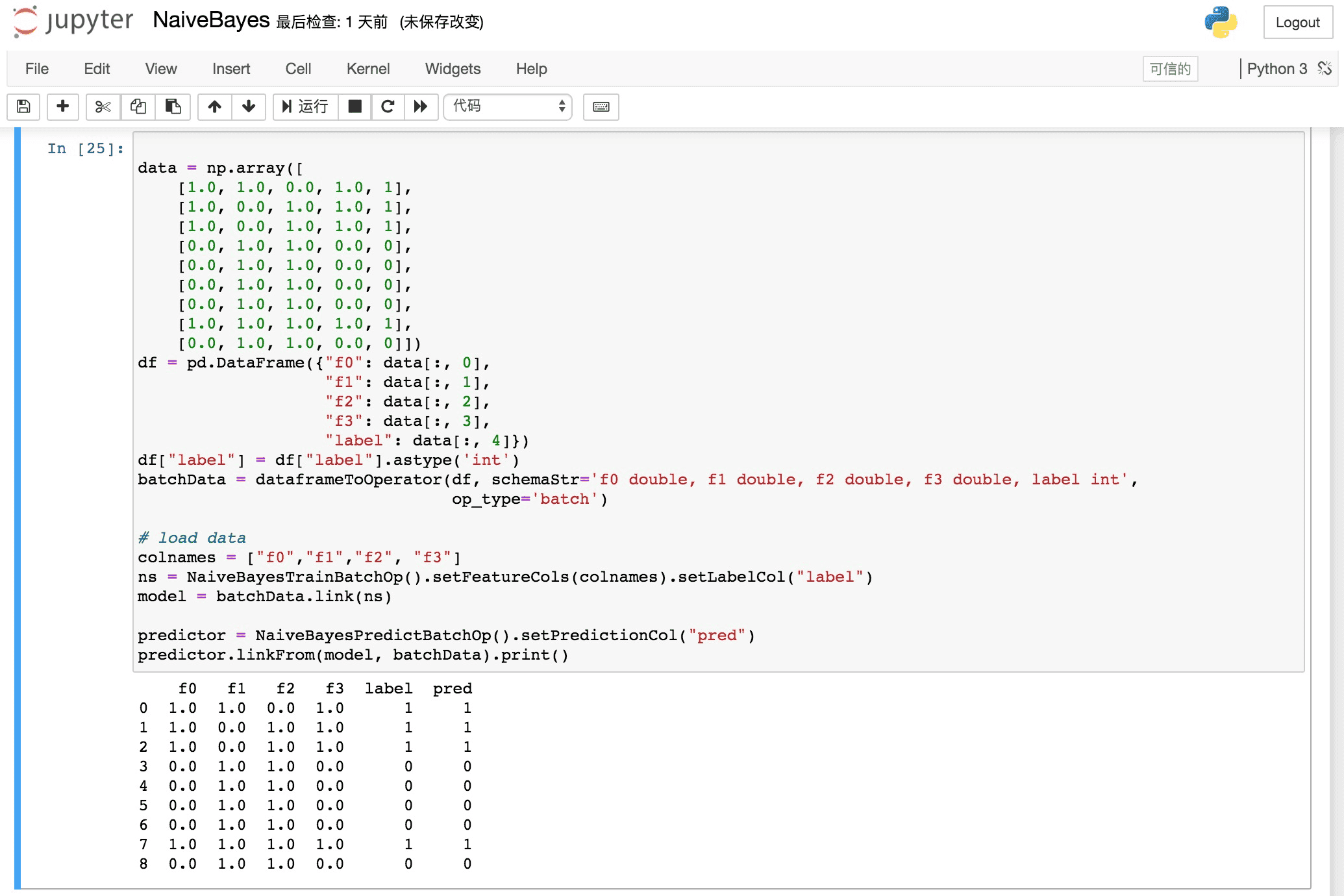Screen dimensions: 1344x896
Task: Move the cell down with the down-arrow icon
Action: [x=249, y=107]
